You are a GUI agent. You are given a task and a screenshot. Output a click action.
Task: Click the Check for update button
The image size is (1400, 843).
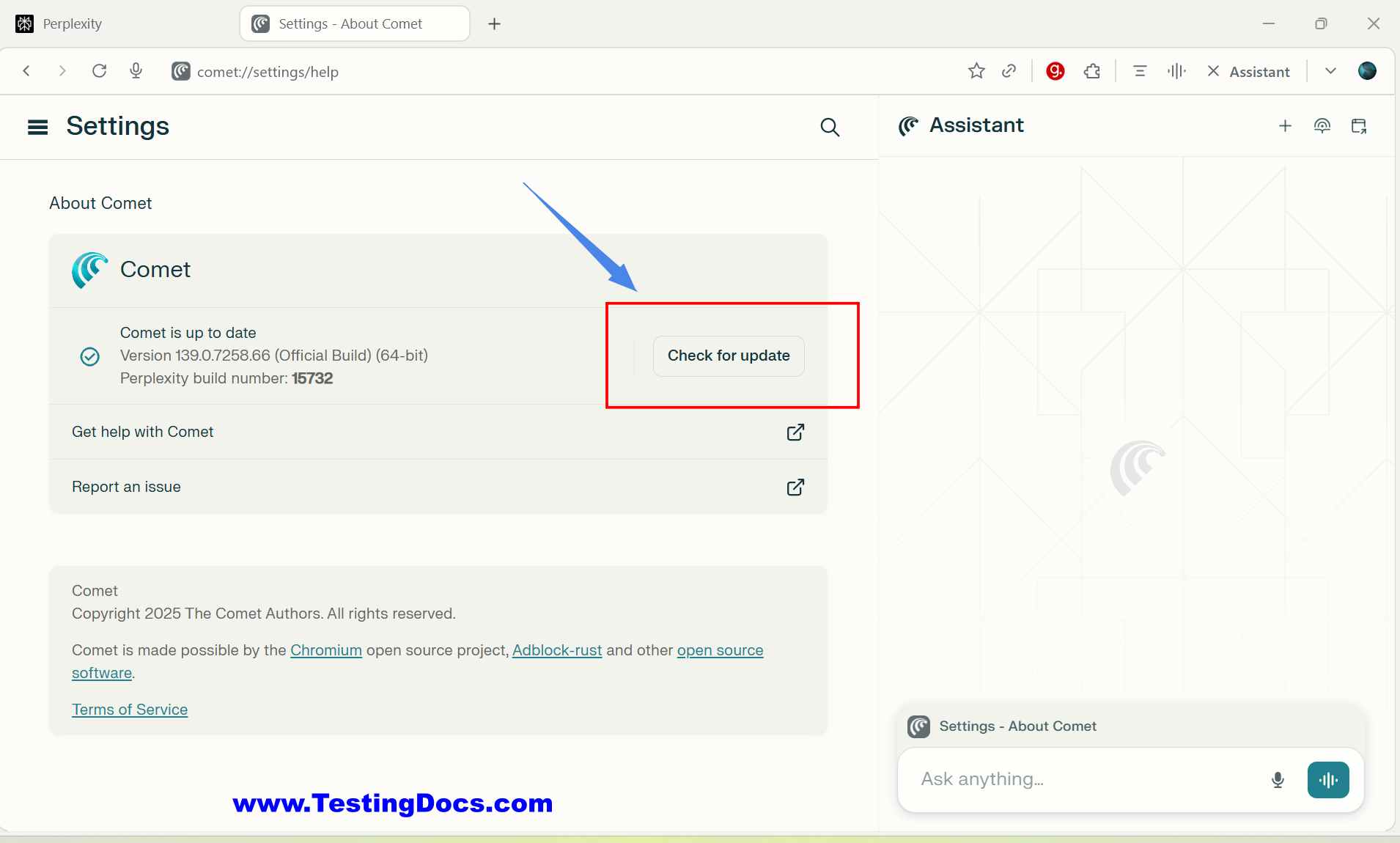728,356
